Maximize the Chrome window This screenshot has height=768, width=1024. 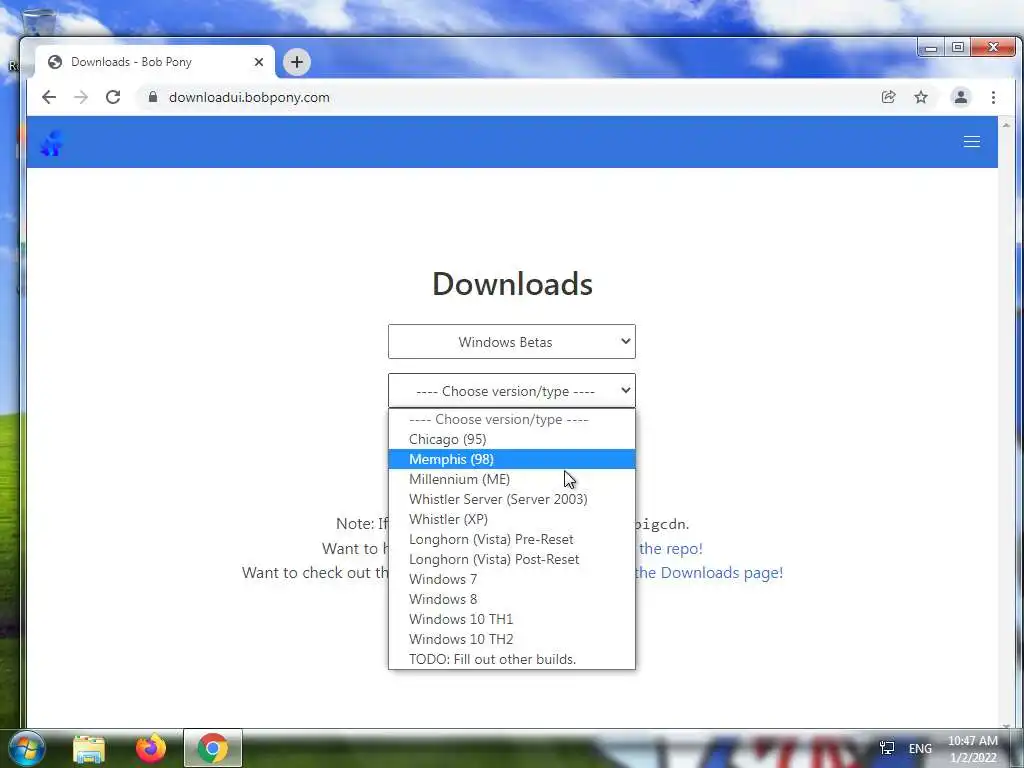click(x=958, y=48)
